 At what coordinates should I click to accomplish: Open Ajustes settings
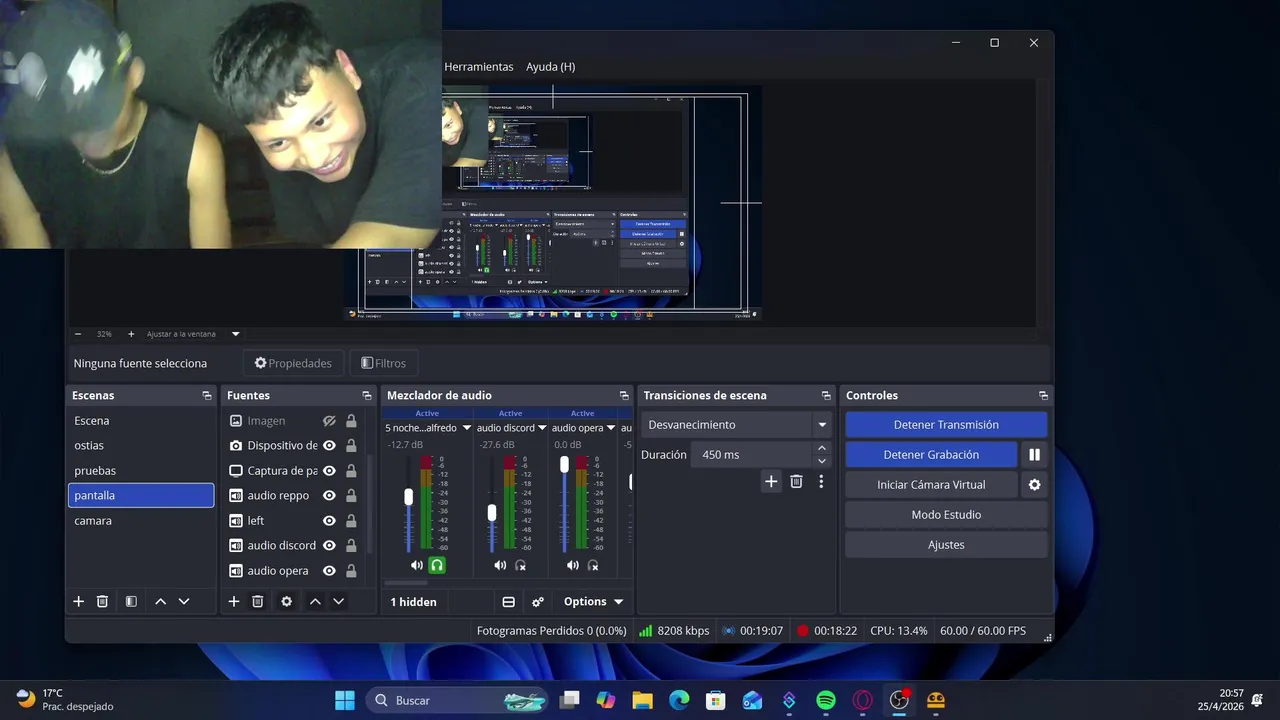(x=946, y=544)
